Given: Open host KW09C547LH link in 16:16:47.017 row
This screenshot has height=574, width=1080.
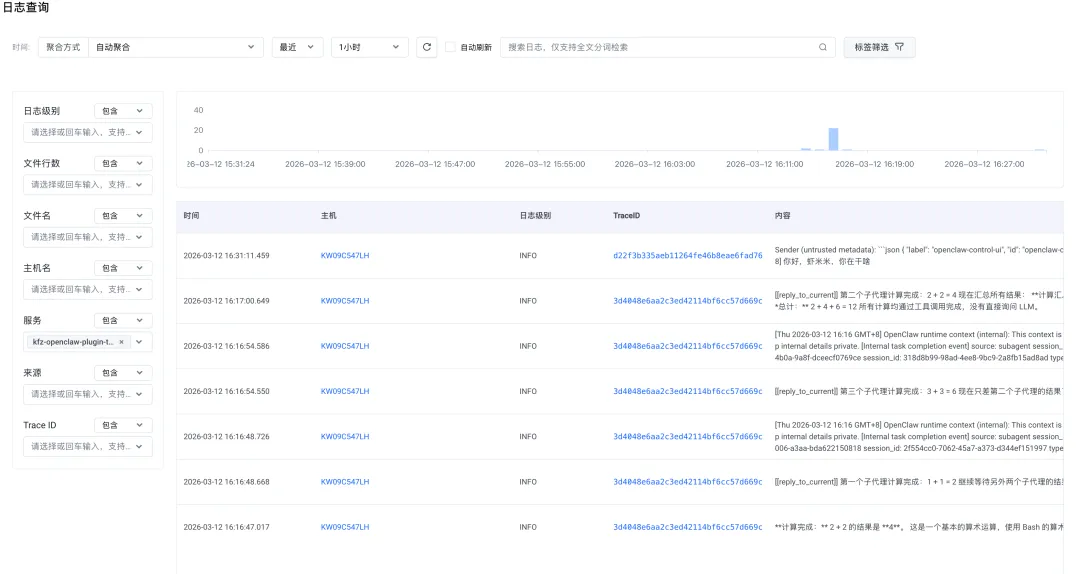Looking at the screenshot, I should pos(344,527).
